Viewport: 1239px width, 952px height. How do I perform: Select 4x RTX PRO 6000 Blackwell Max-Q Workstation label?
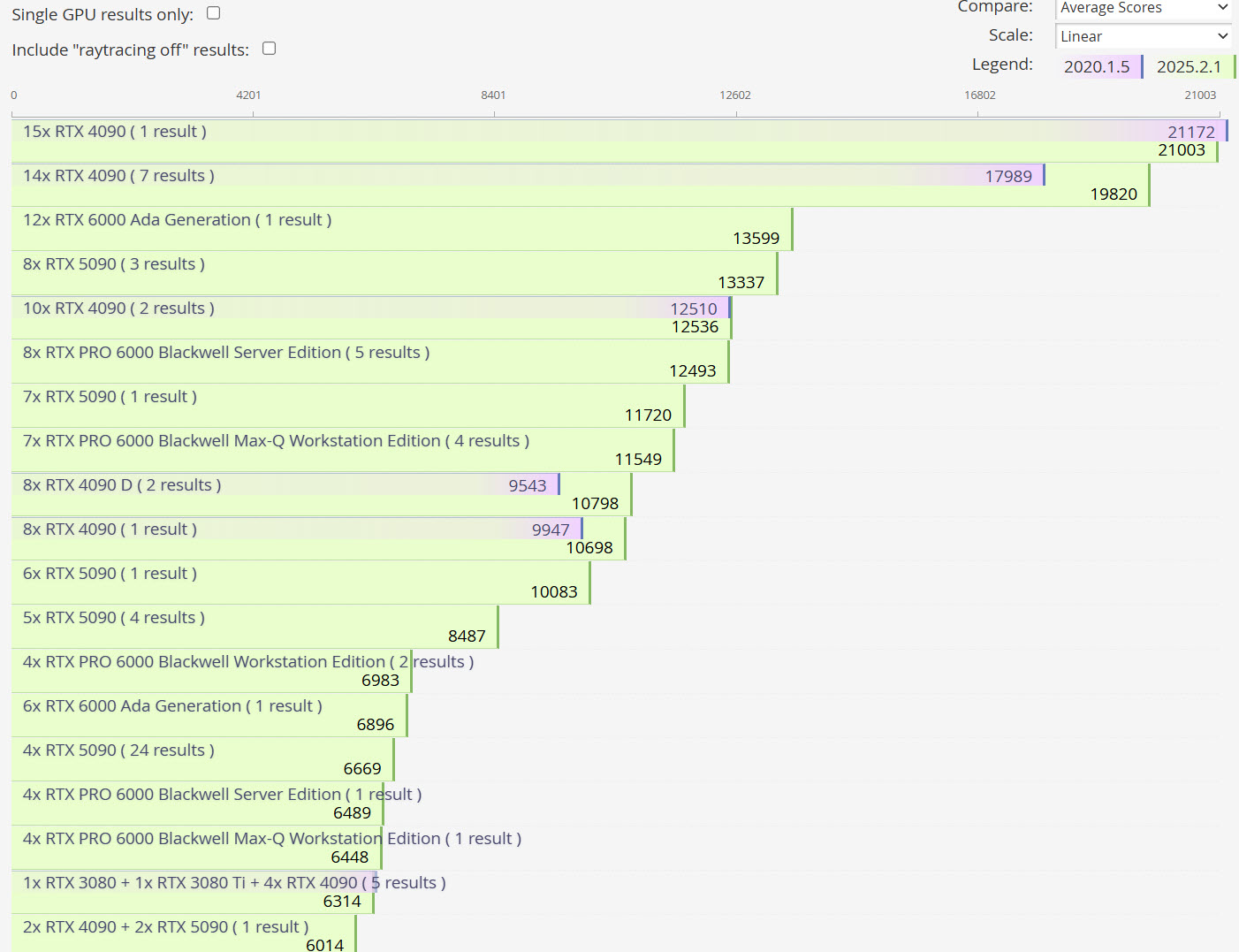(x=272, y=839)
